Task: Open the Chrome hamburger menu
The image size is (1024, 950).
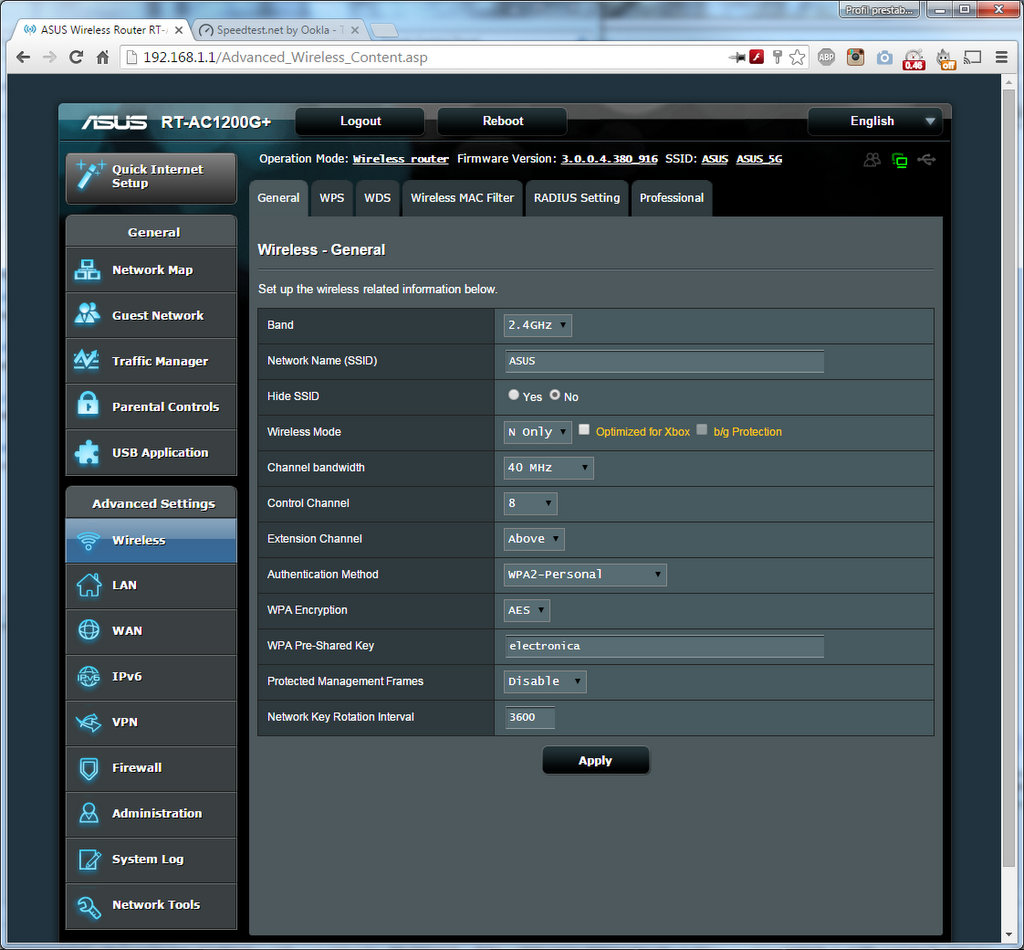Action: (x=1001, y=57)
